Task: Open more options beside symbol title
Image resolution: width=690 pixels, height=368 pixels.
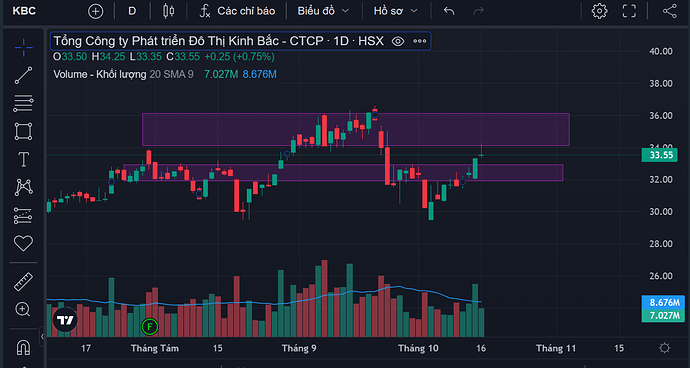Action: click(419, 41)
